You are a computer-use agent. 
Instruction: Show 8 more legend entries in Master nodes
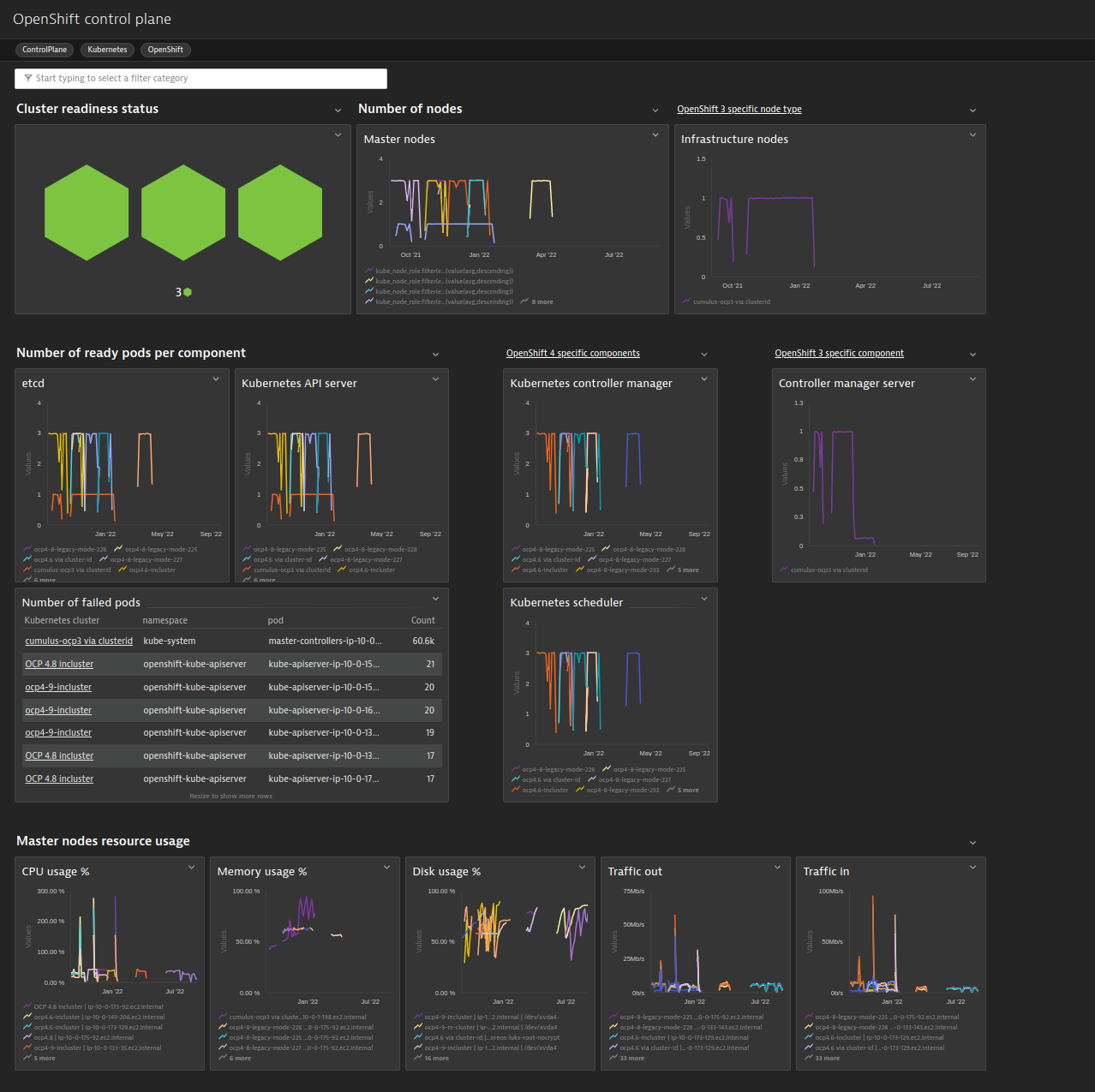pos(537,301)
